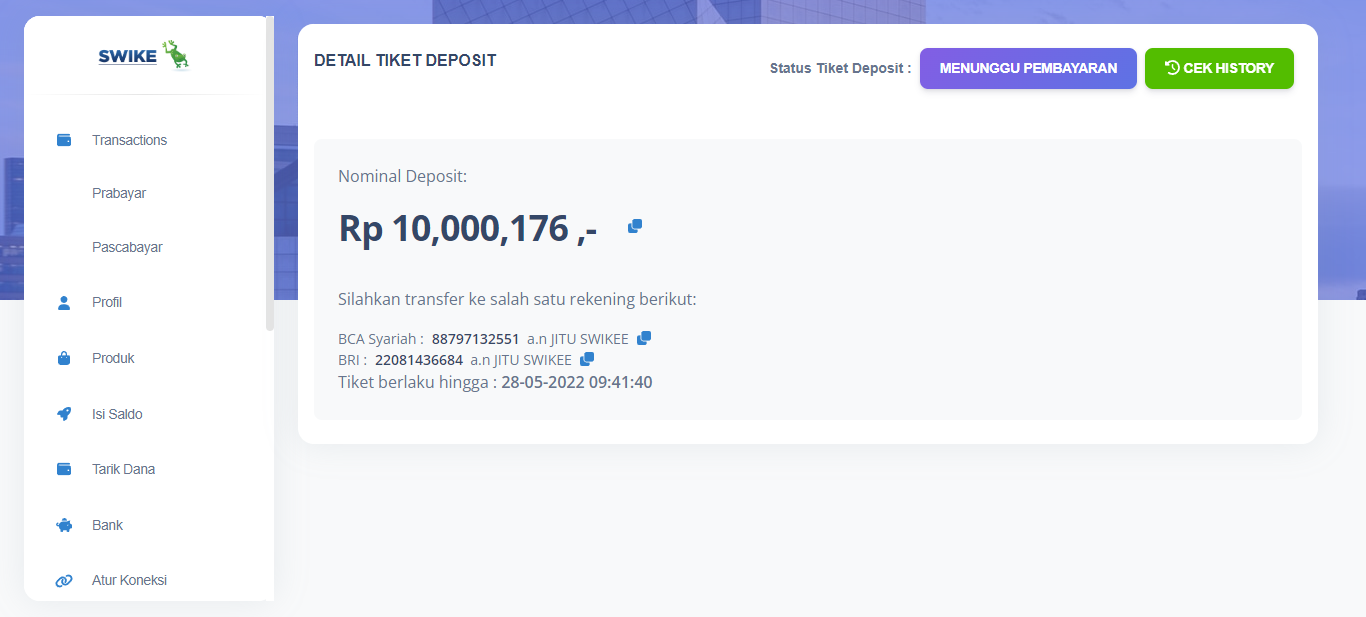Click the wallet icon beside Tarik Dana
1366x617 pixels.
64,469
